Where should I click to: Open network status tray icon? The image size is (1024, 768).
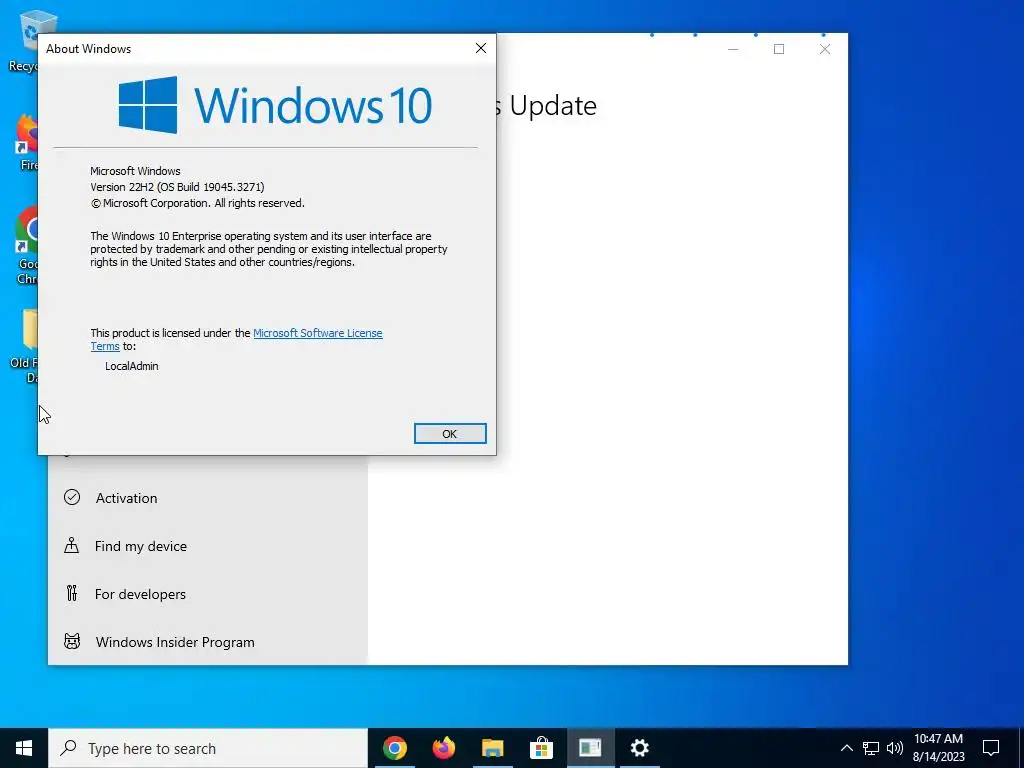871,748
